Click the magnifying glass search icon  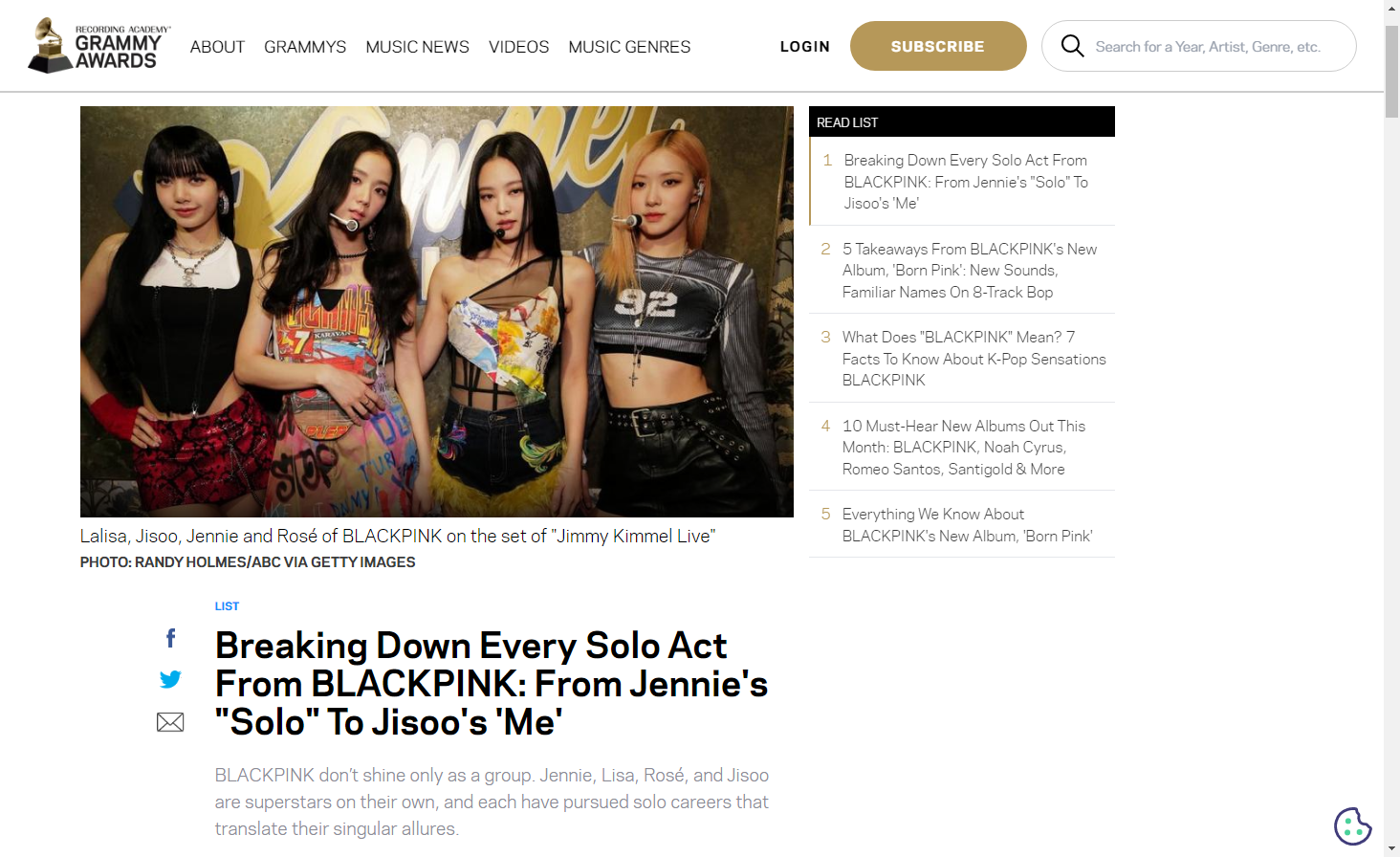[1072, 46]
